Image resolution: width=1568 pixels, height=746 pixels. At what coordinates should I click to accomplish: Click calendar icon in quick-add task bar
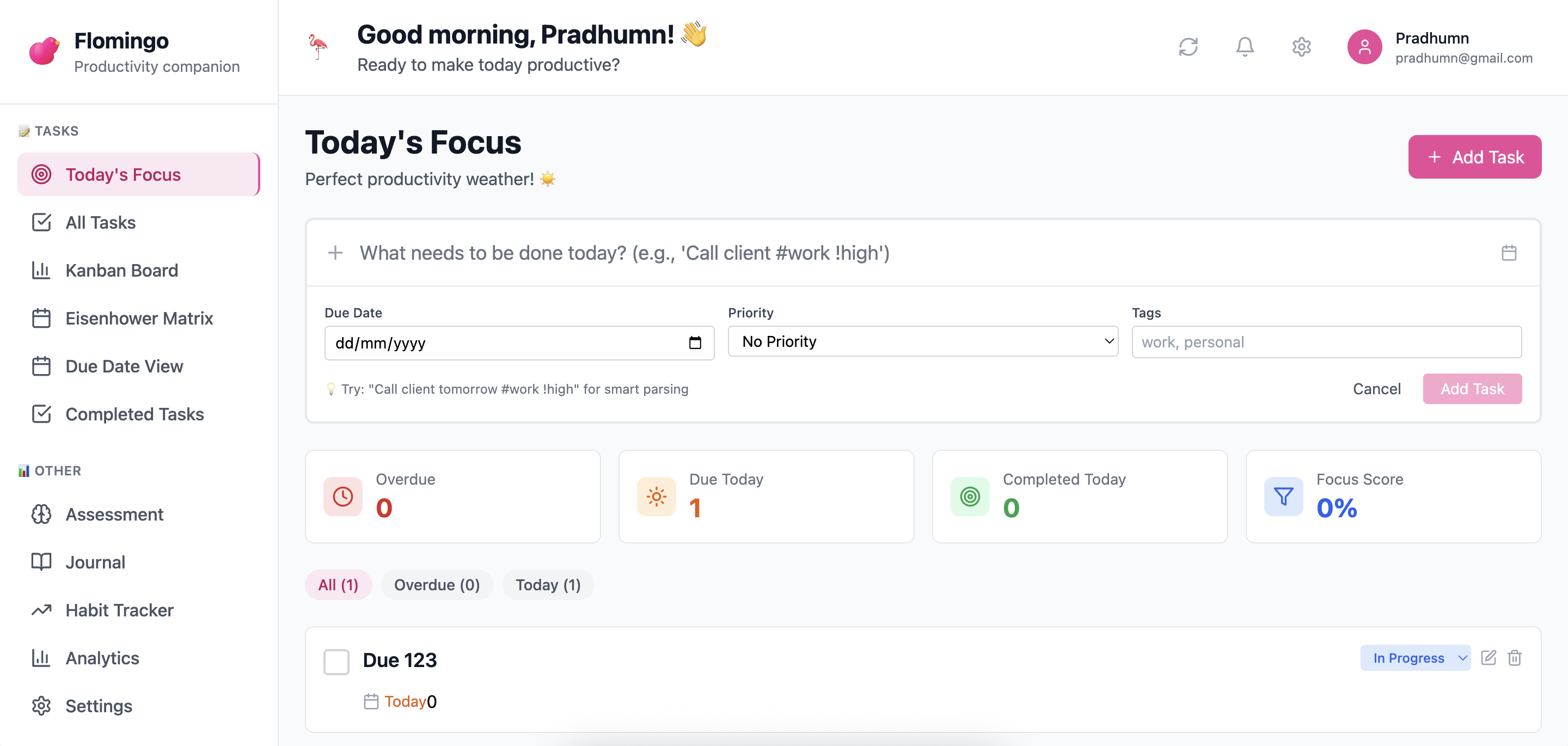[1508, 253]
